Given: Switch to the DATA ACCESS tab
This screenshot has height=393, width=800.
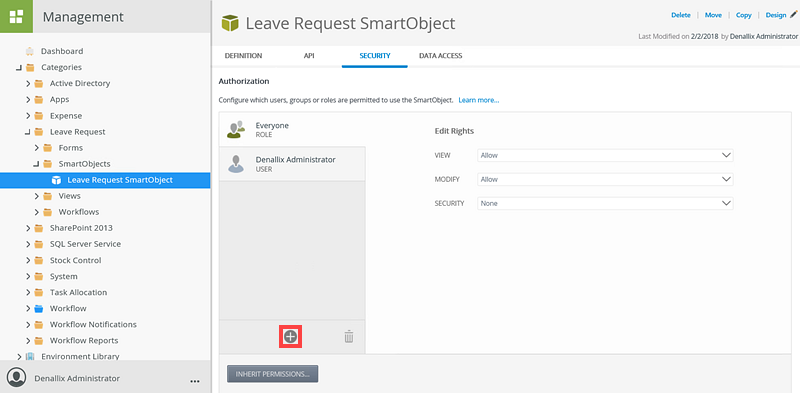Looking at the screenshot, I should click(440, 56).
